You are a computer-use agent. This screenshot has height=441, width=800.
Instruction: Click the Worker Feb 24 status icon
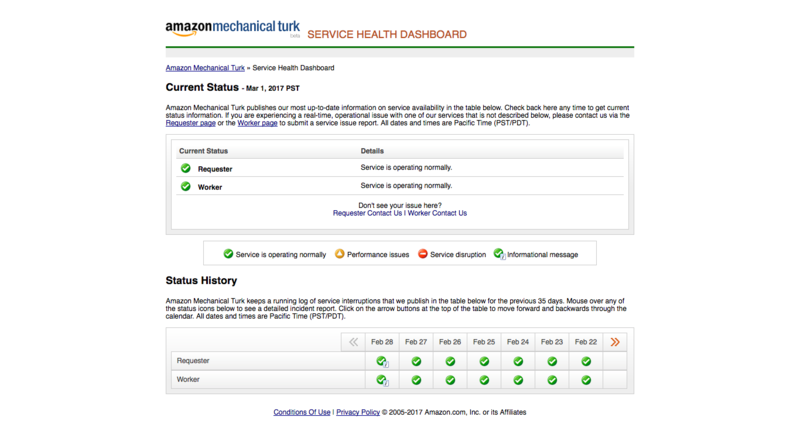pyautogui.click(x=518, y=380)
